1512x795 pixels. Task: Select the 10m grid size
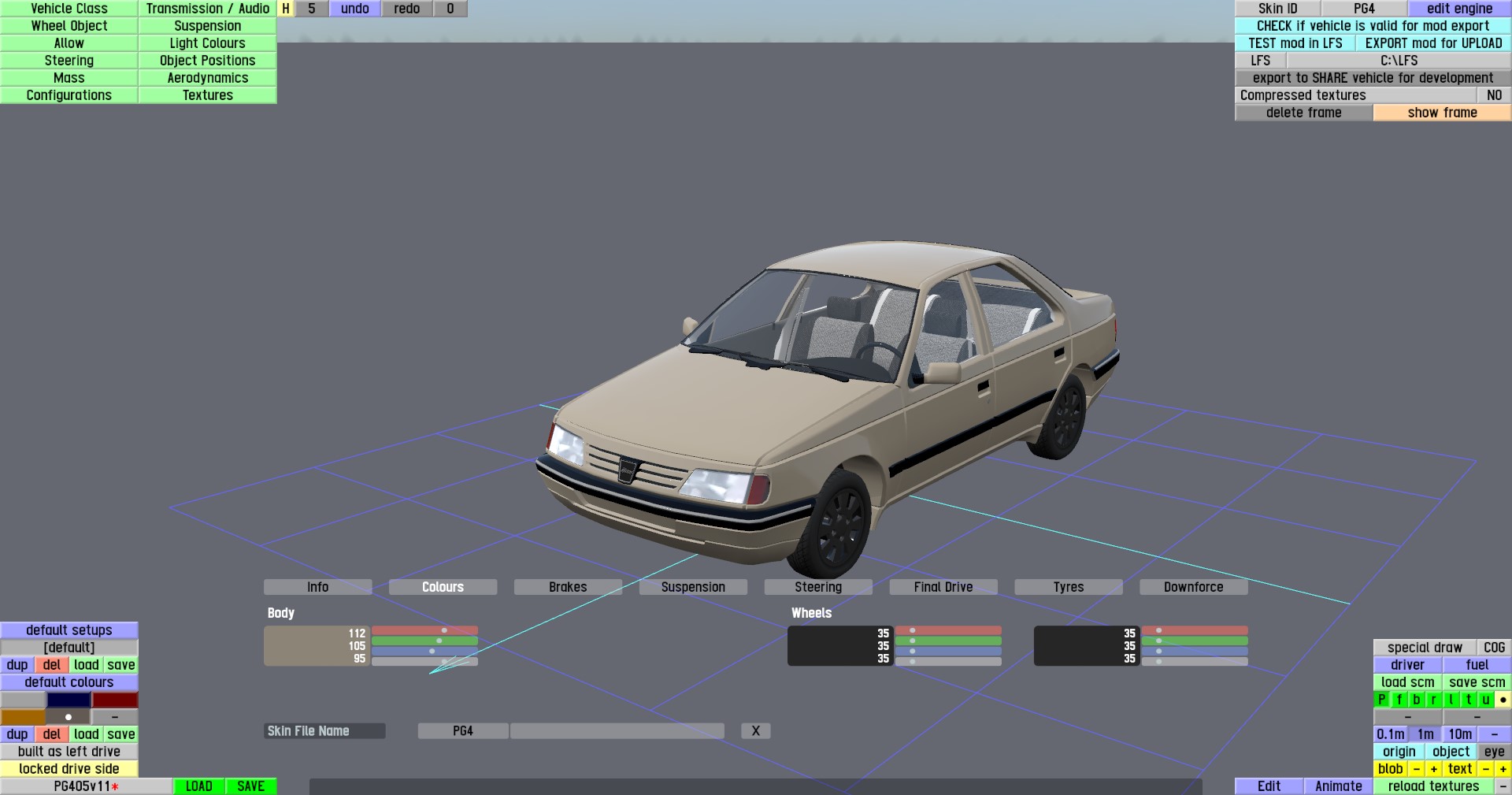tap(1459, 734)
